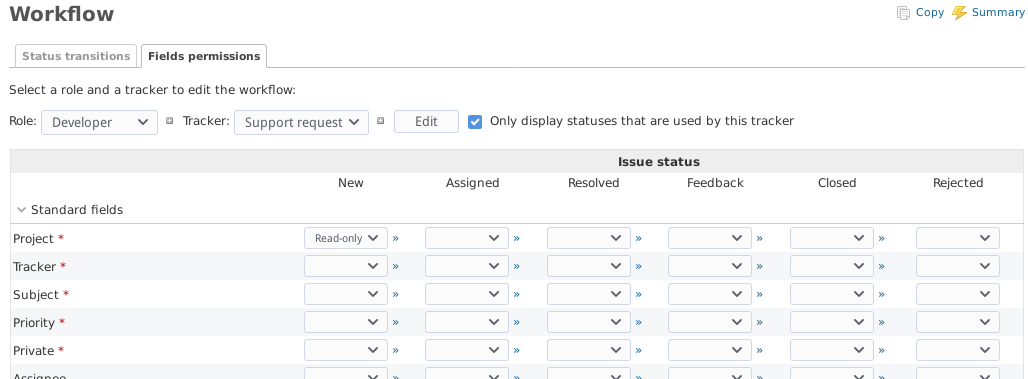Click the Subject row copy arrow in Assigned column
The height and width of the screenshot is (379, 1028).
coord(517,295)
